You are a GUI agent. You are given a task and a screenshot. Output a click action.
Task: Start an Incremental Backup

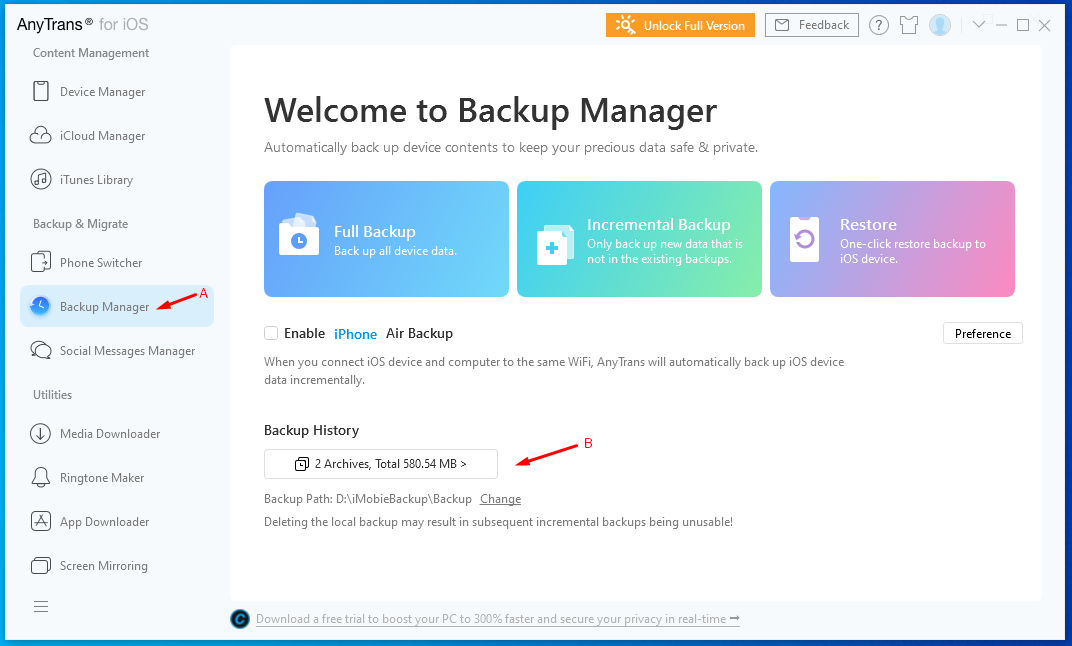pyautogui.click(x=639, y=239)
